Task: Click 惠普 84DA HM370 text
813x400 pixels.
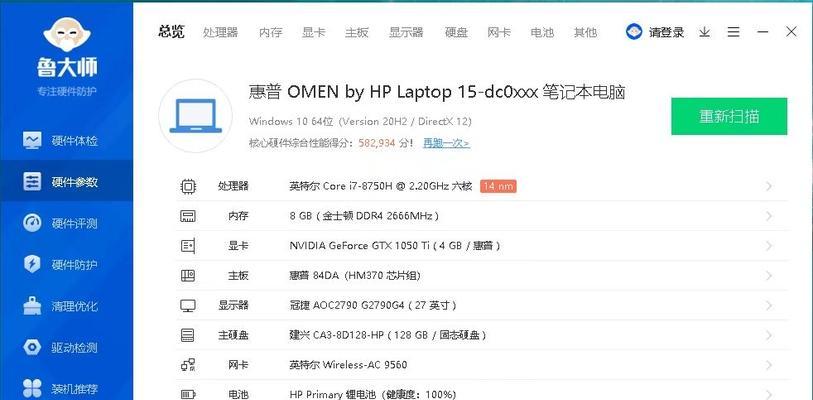Action: pos(355,275)
